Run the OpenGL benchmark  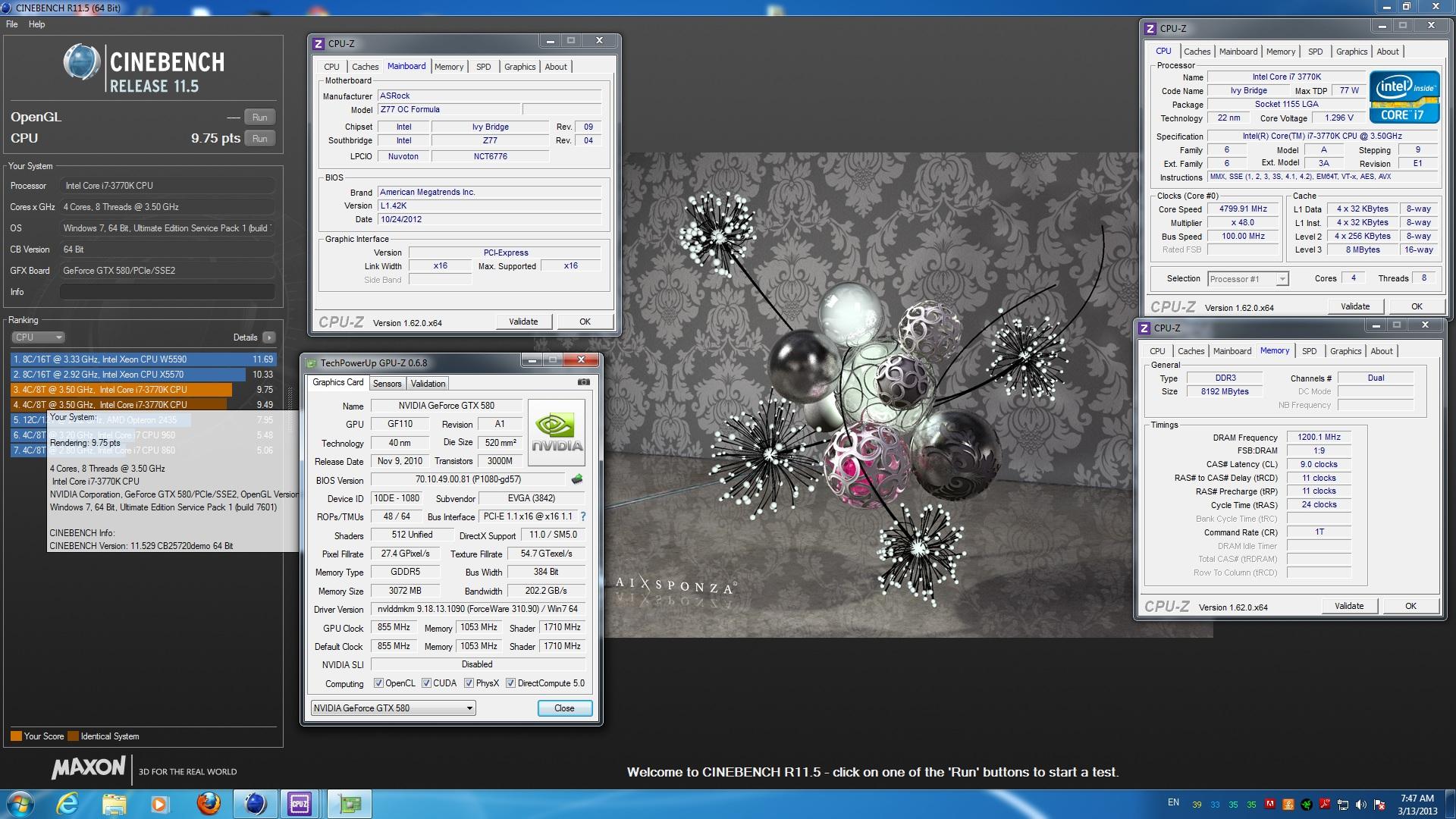tap(259, 118)
